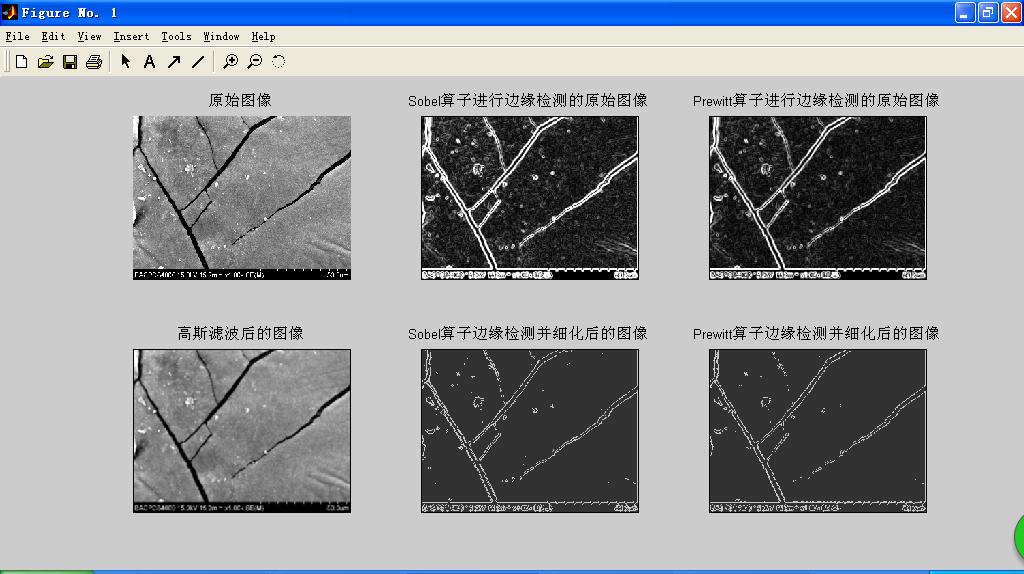This screenshot has width=1024, height=574.
Task: Close the Figure No. 1 window
Action: pyautogui.click(x=1011, y=12)
